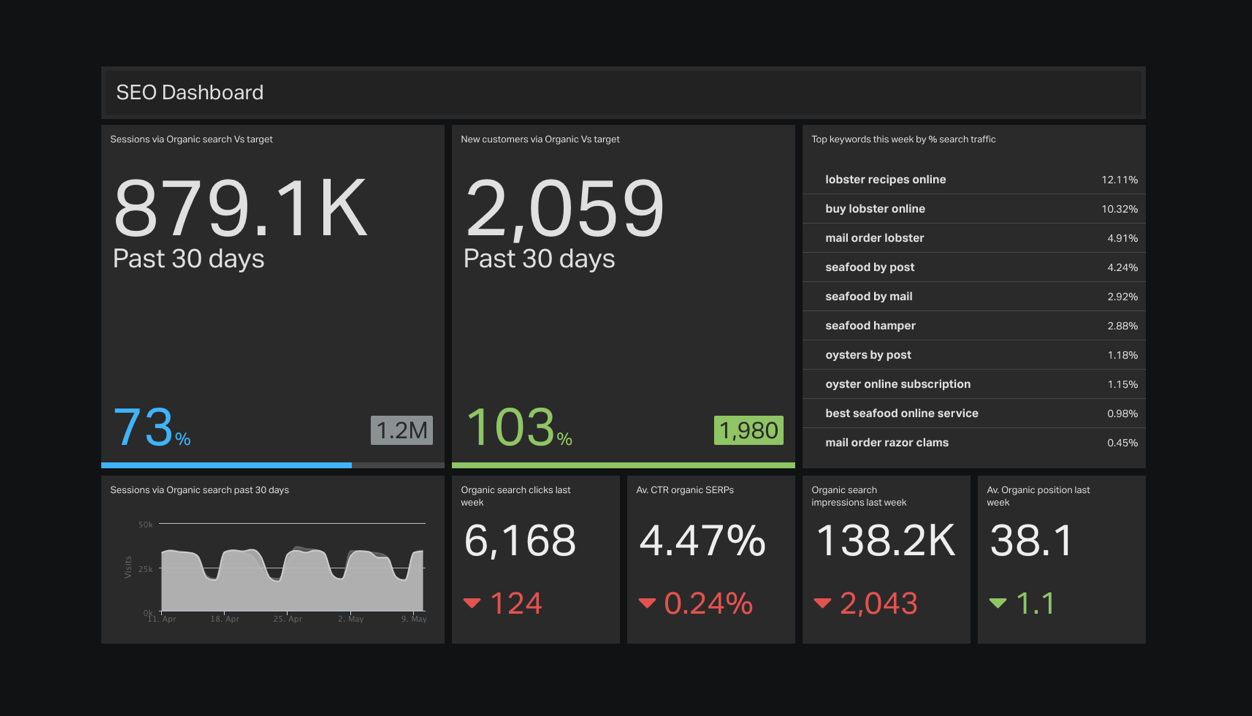Select the green 103% value
This screenshot has height=716, width=1252.
[518, 427]
